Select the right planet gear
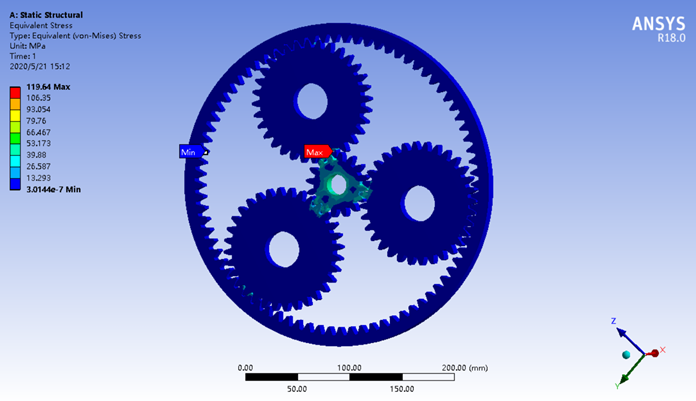Screen dimensions: 696x401 (418, 203)
